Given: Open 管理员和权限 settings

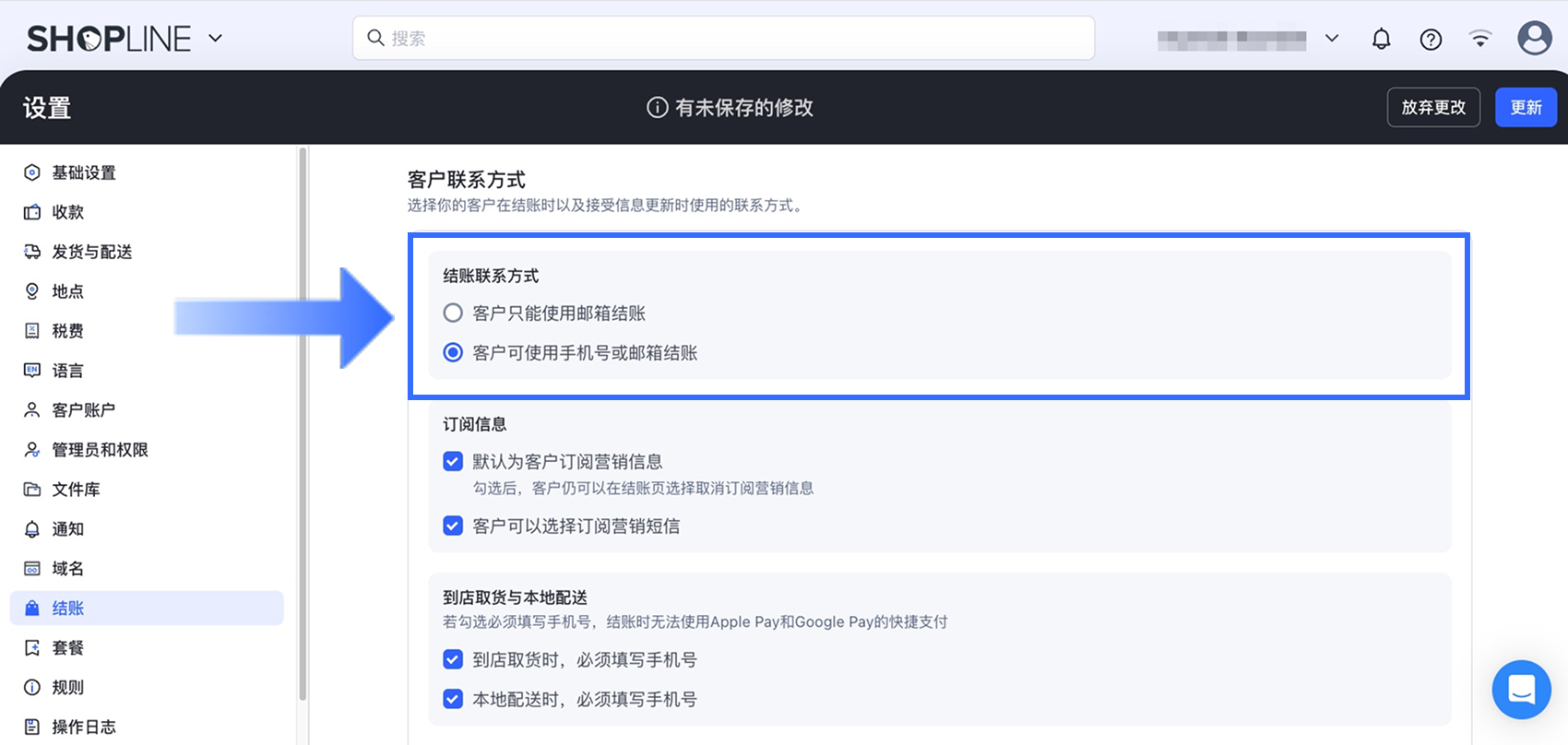Looking at the screenshot, I should click(x=100, y=450).
